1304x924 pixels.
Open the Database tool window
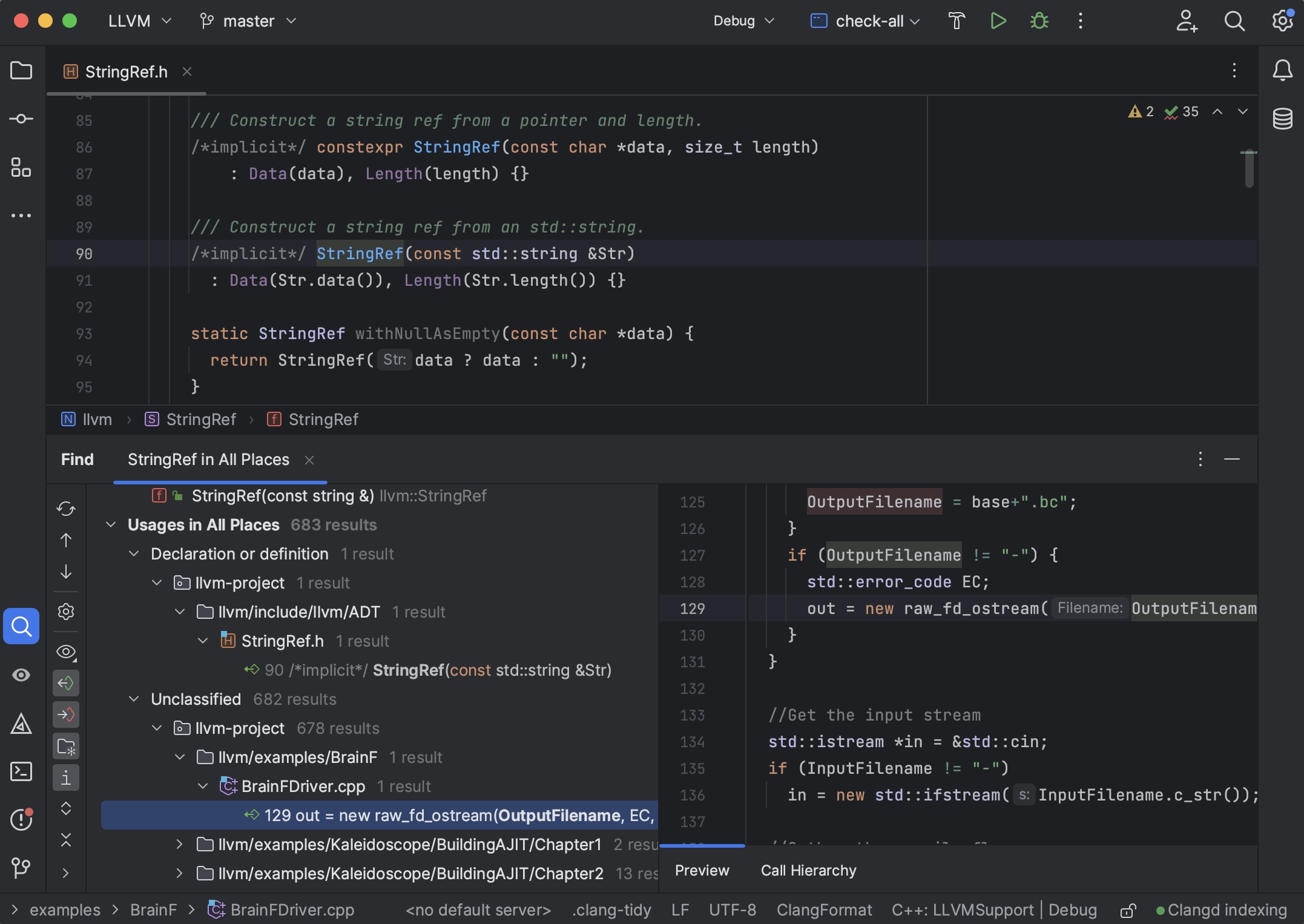click(x=1282, y=119)
